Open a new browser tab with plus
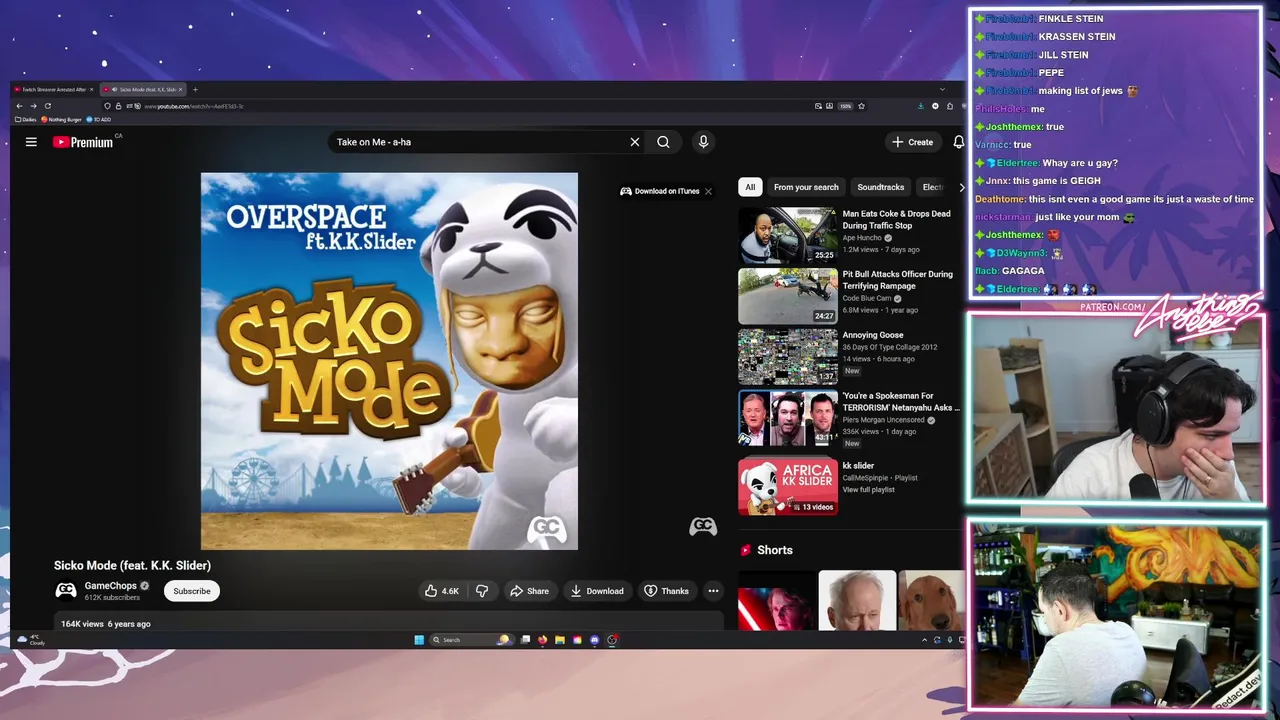The image size is (1280, 720). coord(195,89)
